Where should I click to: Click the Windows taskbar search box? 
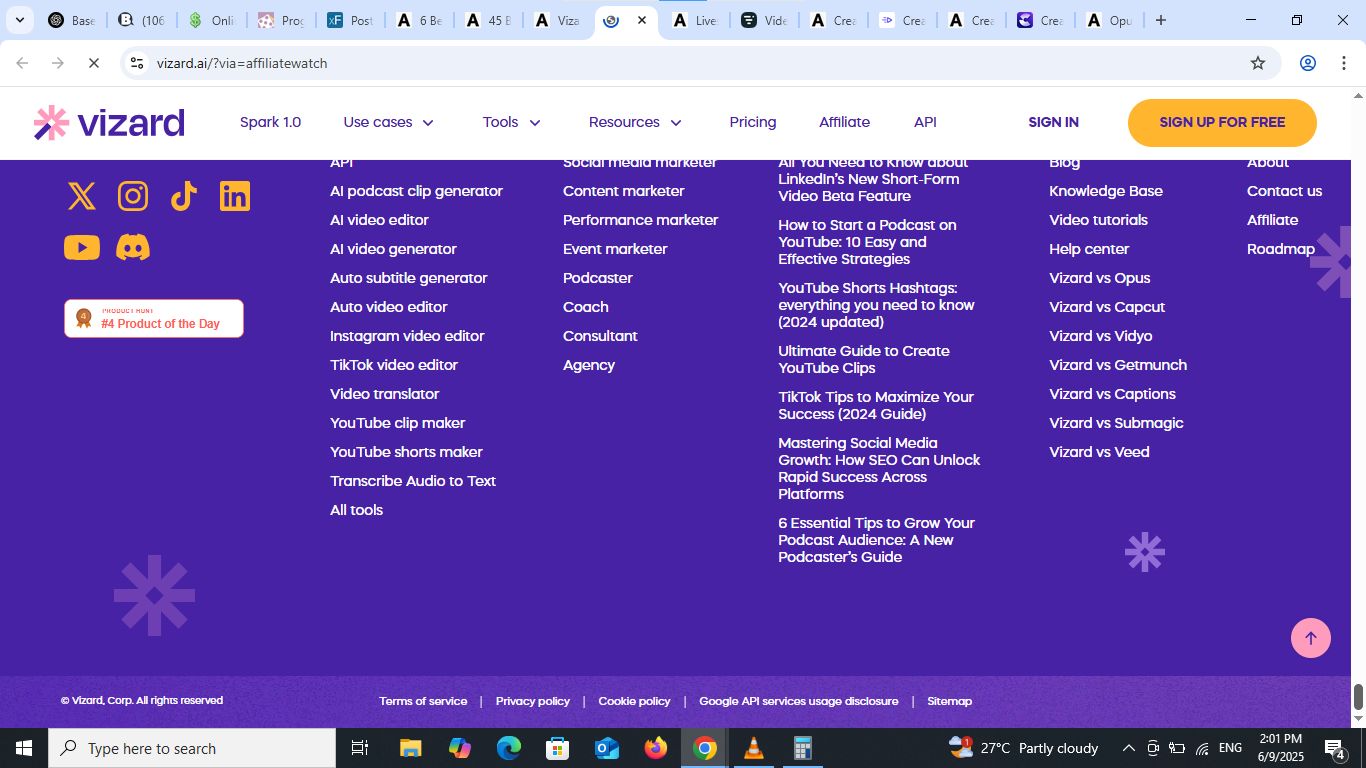coord(192,748)
